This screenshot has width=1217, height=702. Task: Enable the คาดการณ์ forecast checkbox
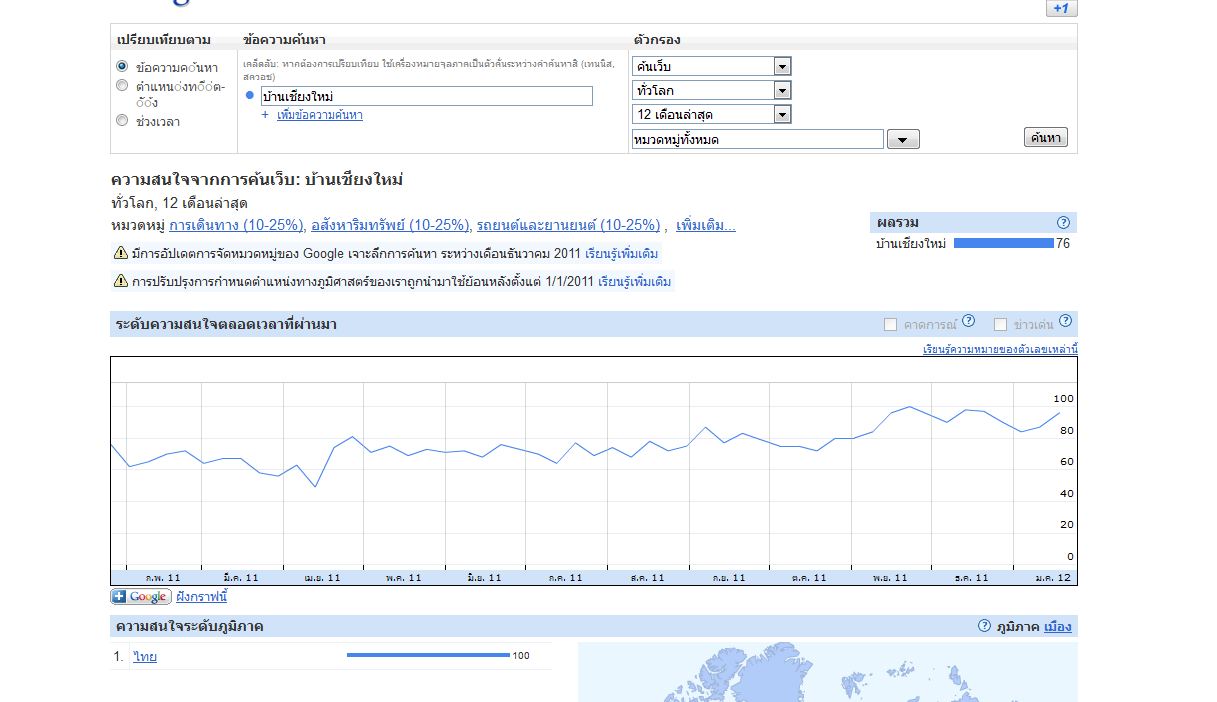890,324
